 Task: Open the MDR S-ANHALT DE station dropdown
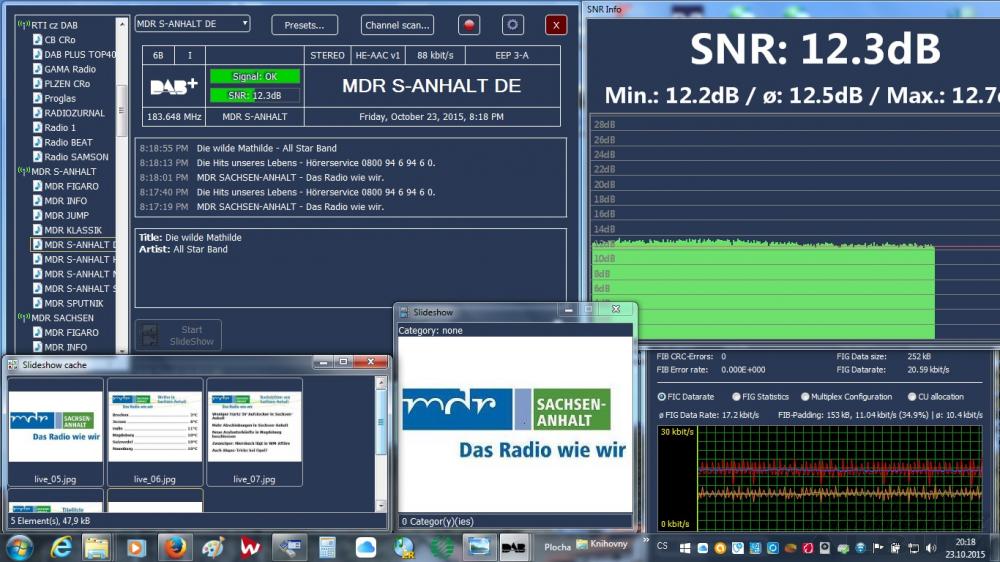(193, 24)
